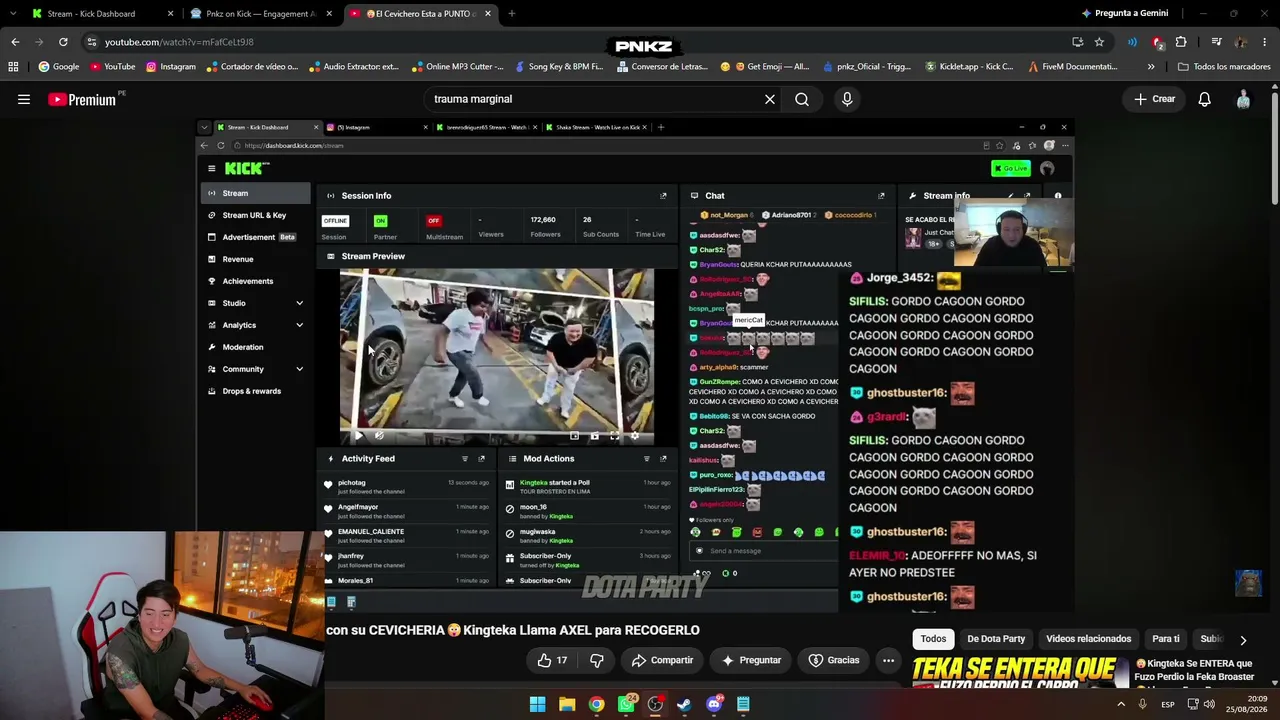The width and height of the screenshot is (1280, 720).
Task: Click the TEKA SE ENTERA video thumbnail
Action: pos(1018,672)
